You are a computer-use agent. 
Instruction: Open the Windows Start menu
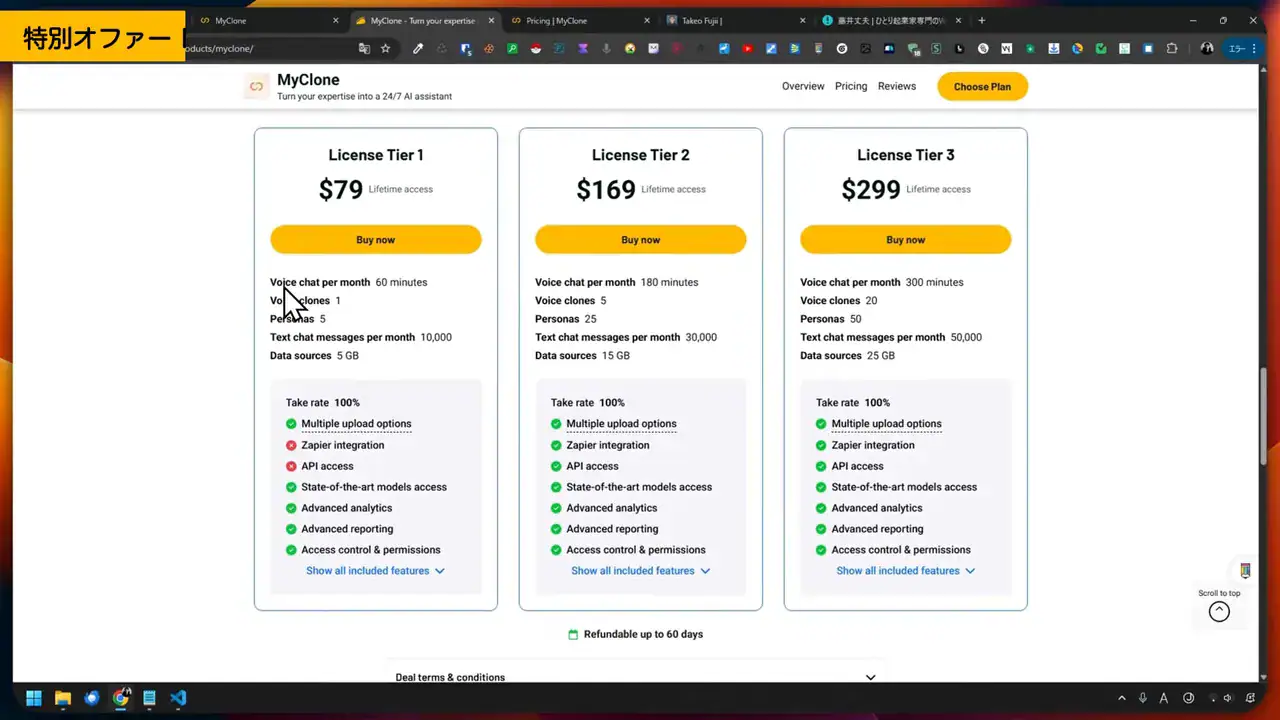tap(33, 697)
